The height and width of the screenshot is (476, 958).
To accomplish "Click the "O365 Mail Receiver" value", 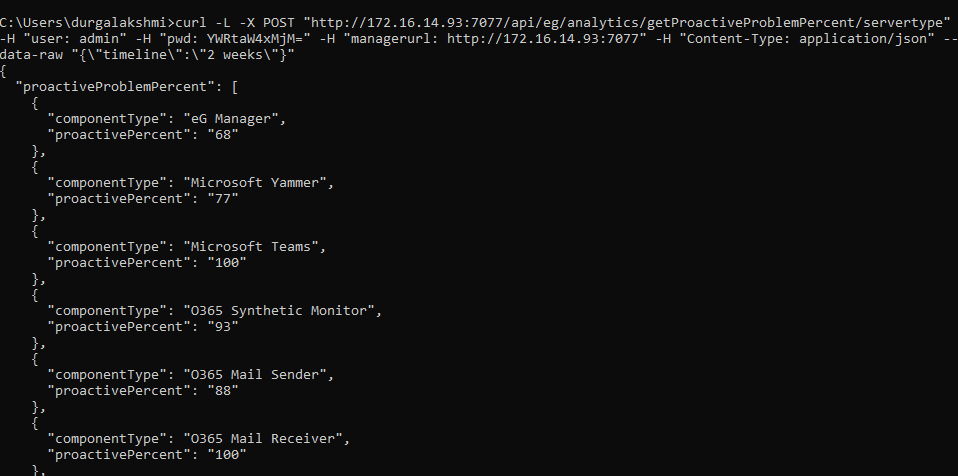I will coord(263,439).
